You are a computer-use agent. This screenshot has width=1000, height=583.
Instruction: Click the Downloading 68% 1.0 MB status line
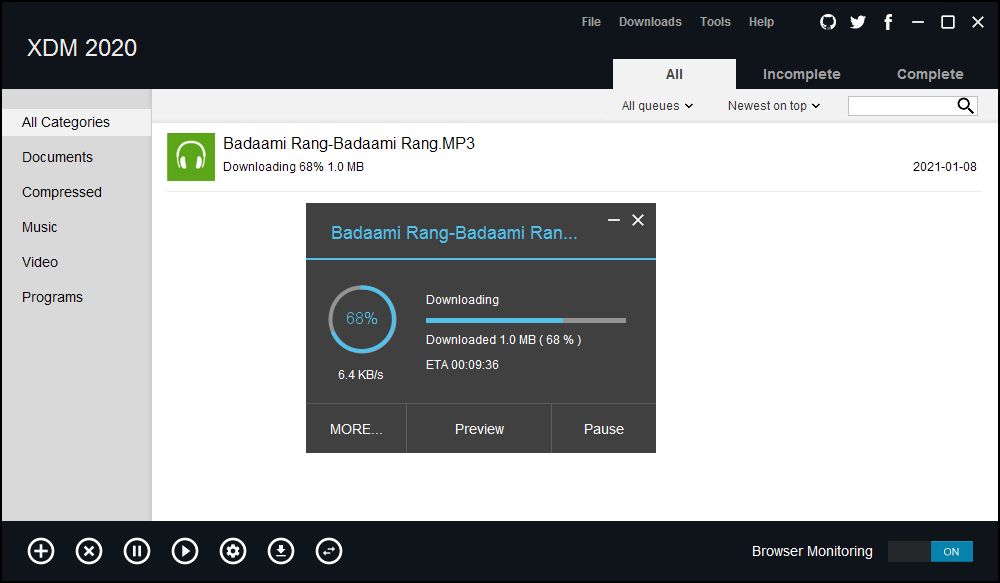pyautogui.click(x=293, y=166)
